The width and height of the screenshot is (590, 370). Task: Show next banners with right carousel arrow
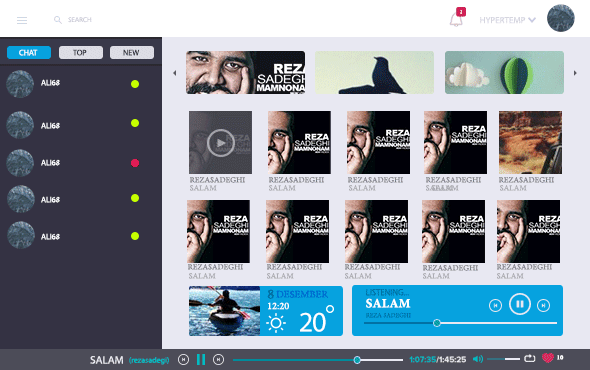[x=575, y=73]
